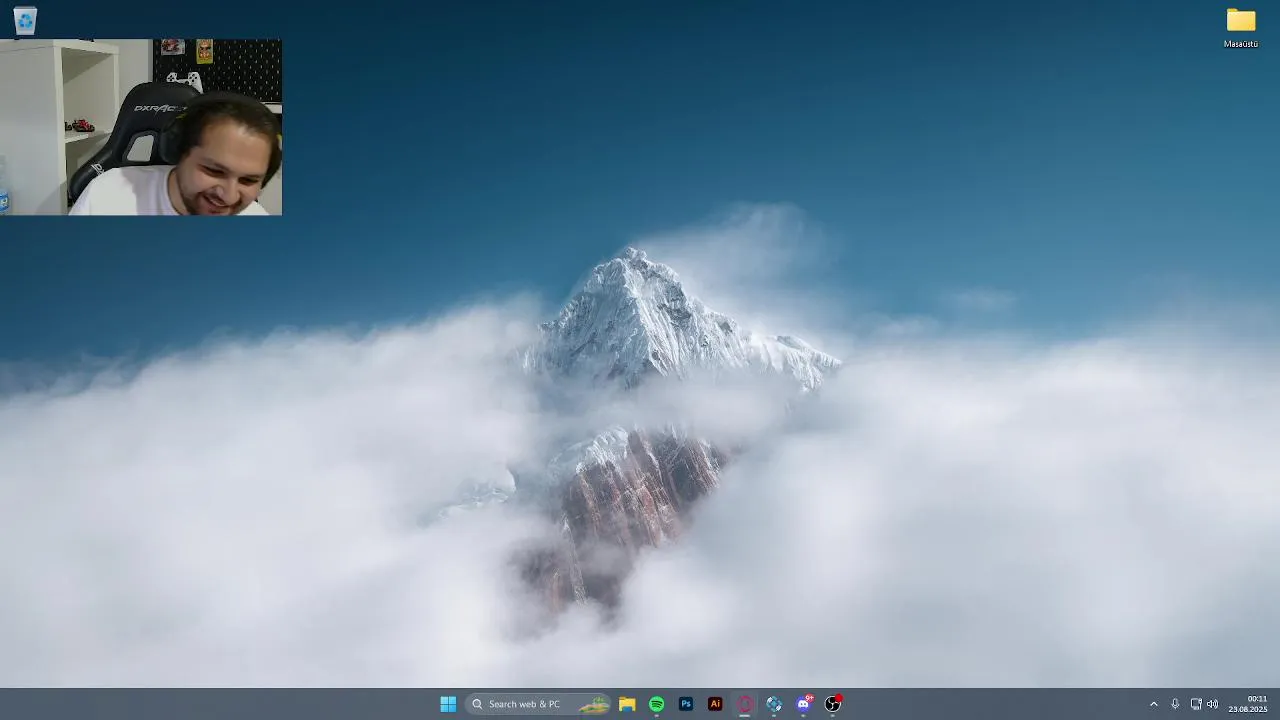Open network settings from the tray

coord(1196,704)
